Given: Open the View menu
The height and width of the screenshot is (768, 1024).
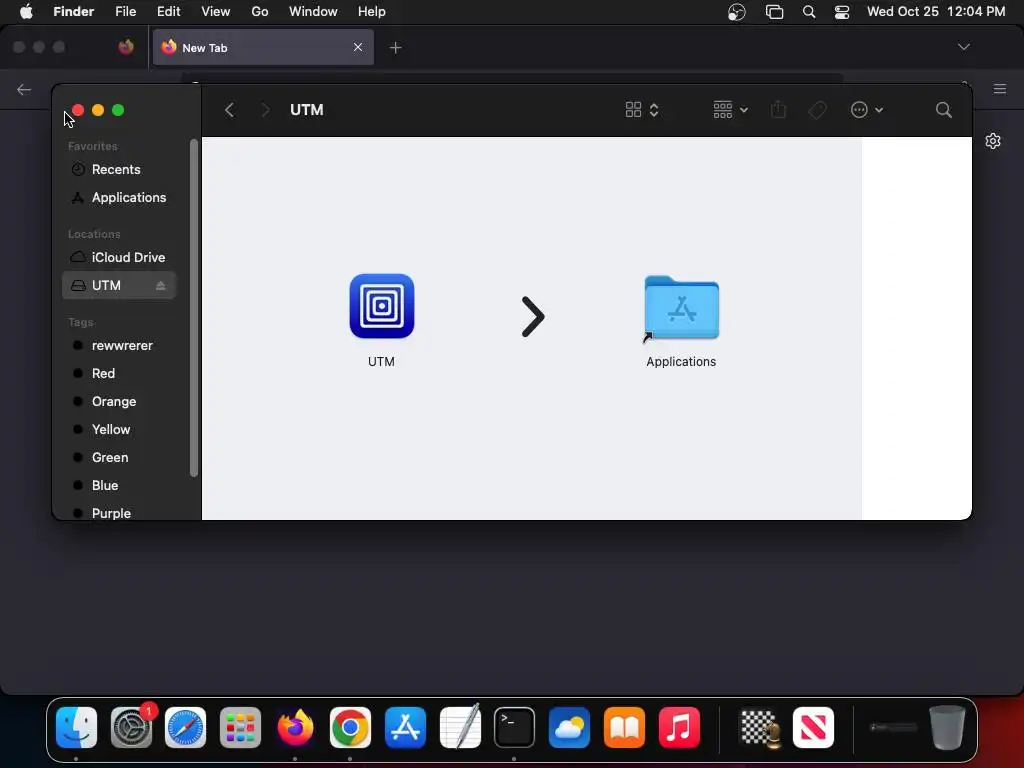Looking at the screenshot, I should (x=216, y=12).
